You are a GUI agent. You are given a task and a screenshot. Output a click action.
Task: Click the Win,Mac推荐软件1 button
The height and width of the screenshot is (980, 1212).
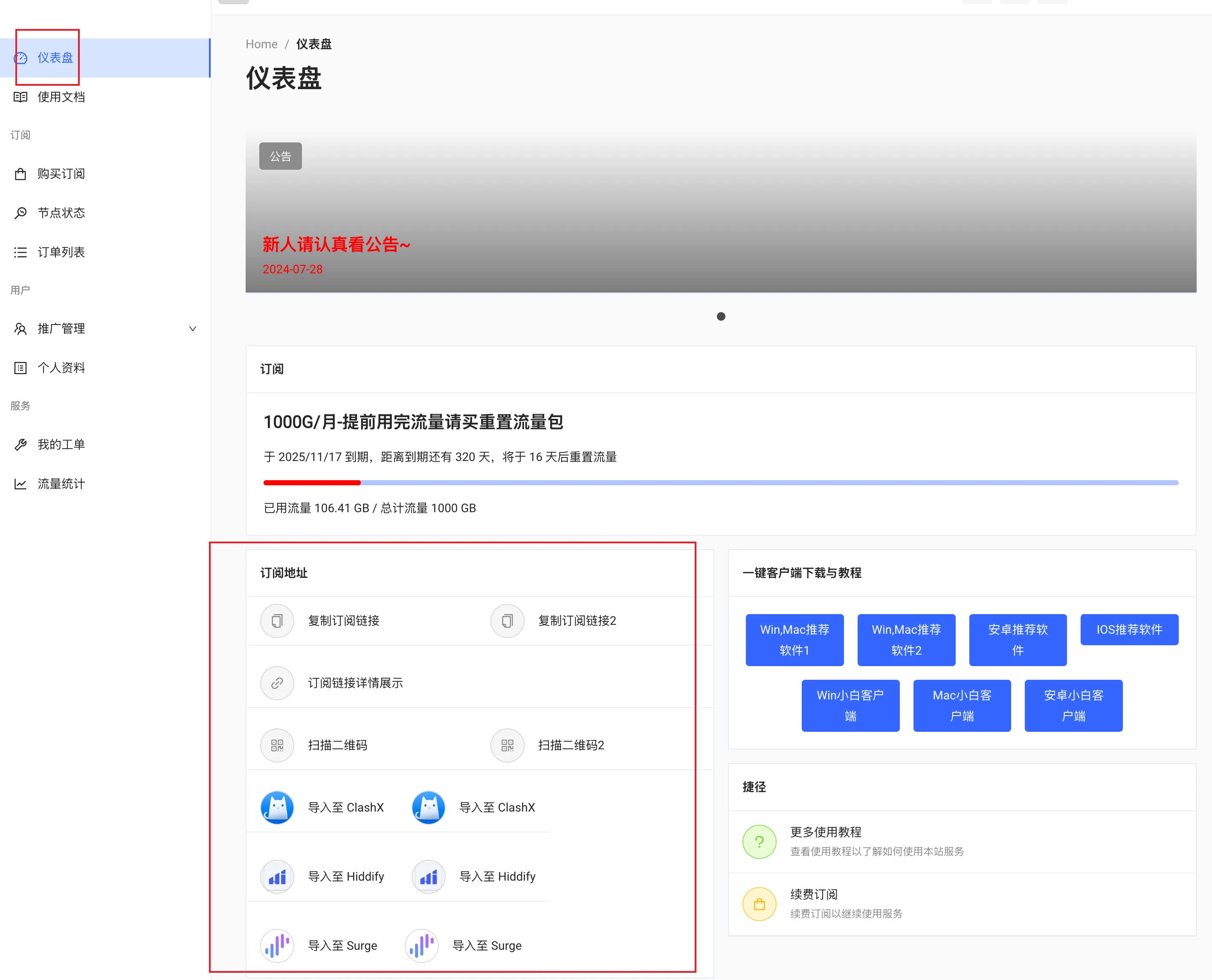[x=794, y=640]
